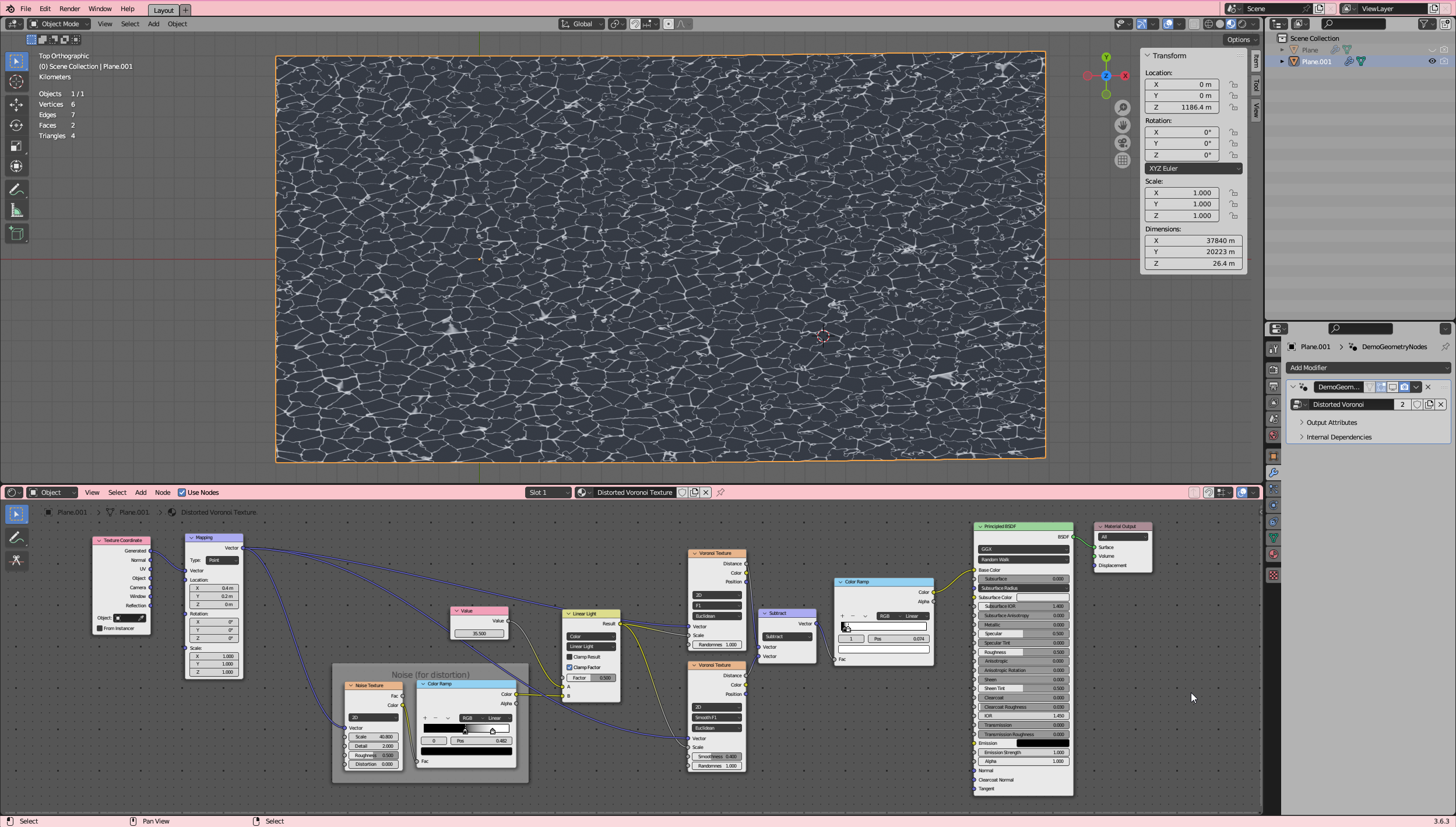This screenshot has width=1456, height=827.
Task: Open the Window menu
Action: 100,9
